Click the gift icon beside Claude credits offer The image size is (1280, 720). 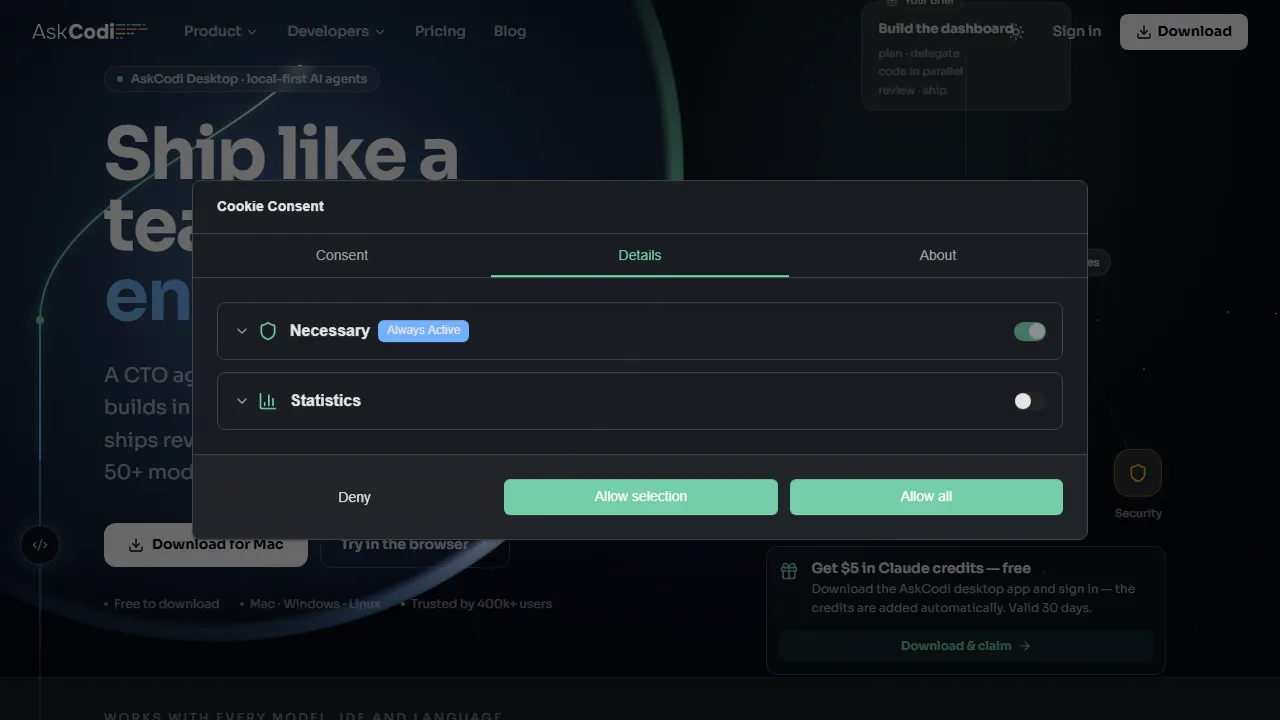[789, 571]
